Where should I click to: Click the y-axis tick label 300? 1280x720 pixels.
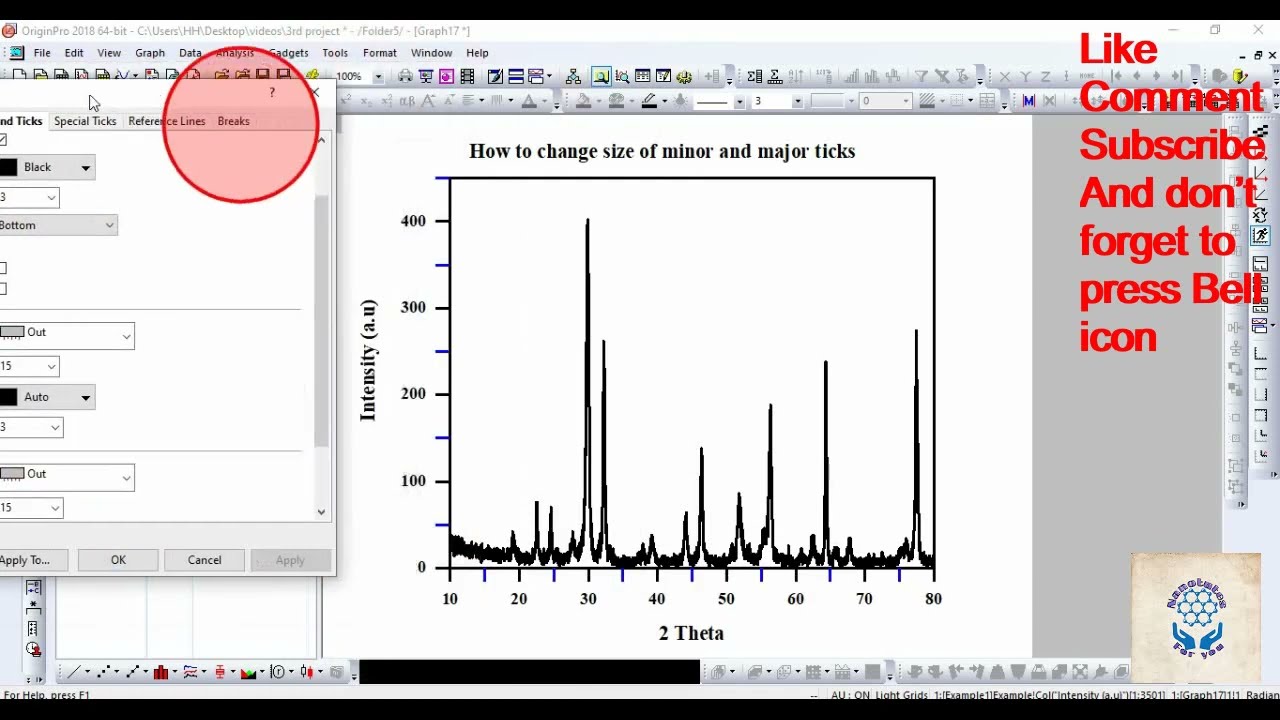coord(413,308)
